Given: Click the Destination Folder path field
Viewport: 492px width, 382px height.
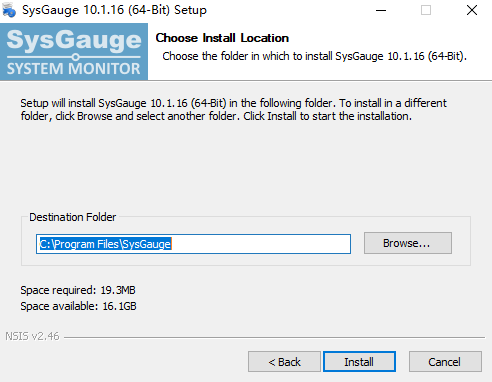Looking at the screenshot, I should [x=193, y=244].
